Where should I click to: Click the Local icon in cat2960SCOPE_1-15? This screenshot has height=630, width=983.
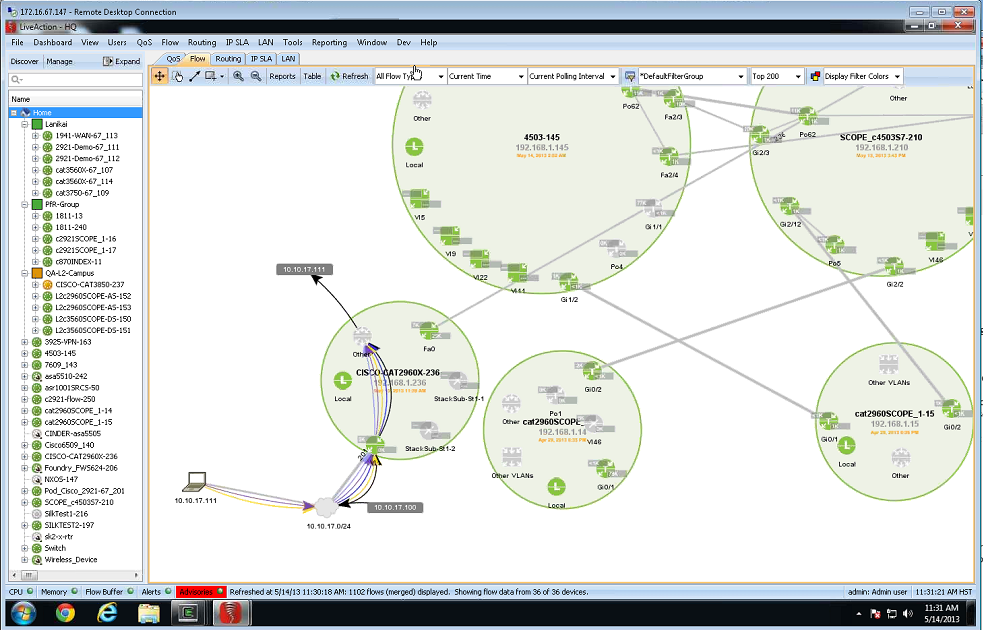pyautogui.click(x=846, y=446)
